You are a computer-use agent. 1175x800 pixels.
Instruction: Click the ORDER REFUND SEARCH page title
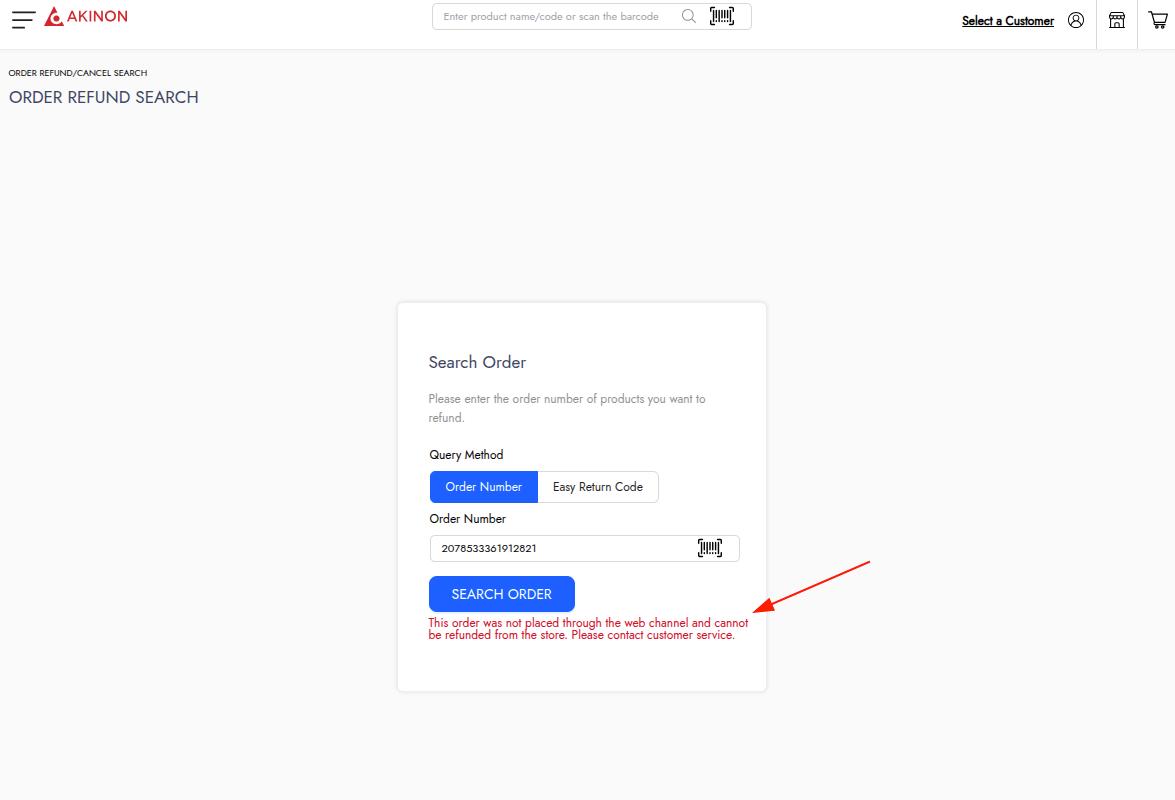(104, 97)
